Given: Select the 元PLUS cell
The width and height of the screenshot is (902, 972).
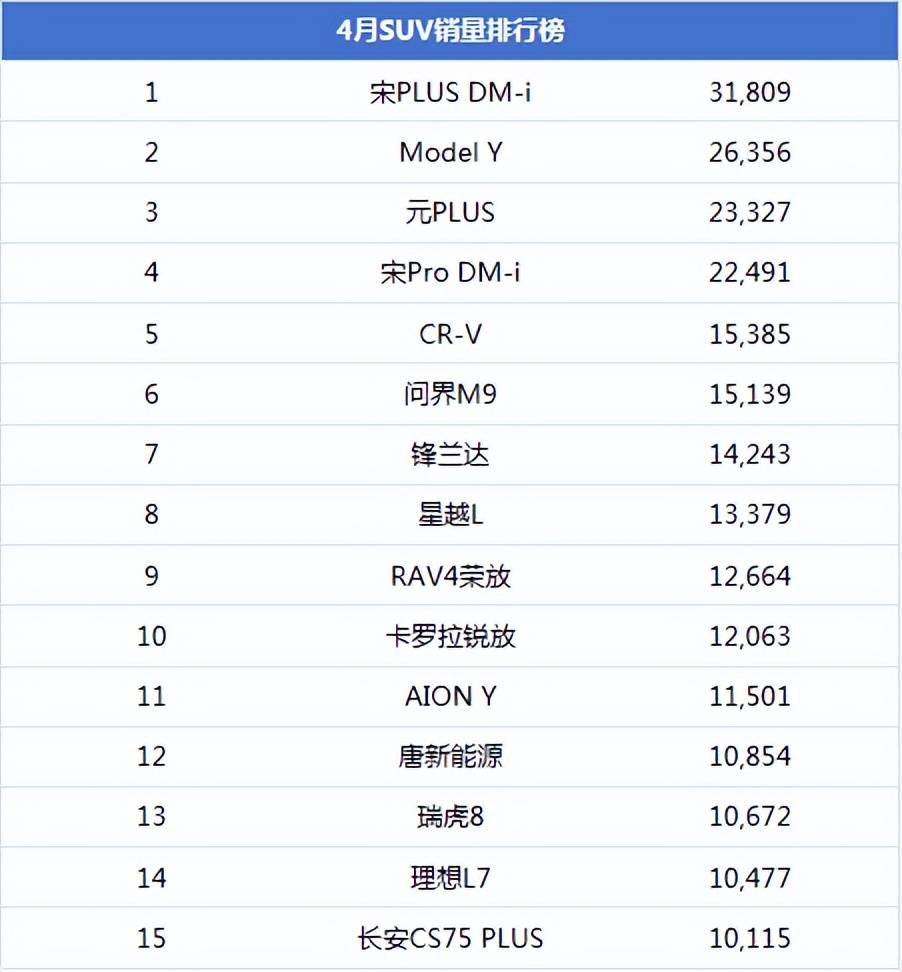Looking at the screenshot, I should tap(450, 213).
